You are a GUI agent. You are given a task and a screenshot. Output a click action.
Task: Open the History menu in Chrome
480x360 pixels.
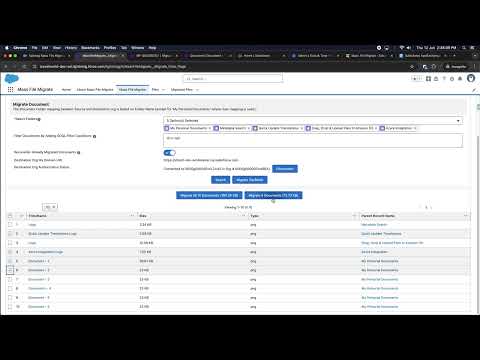point(71,48)
